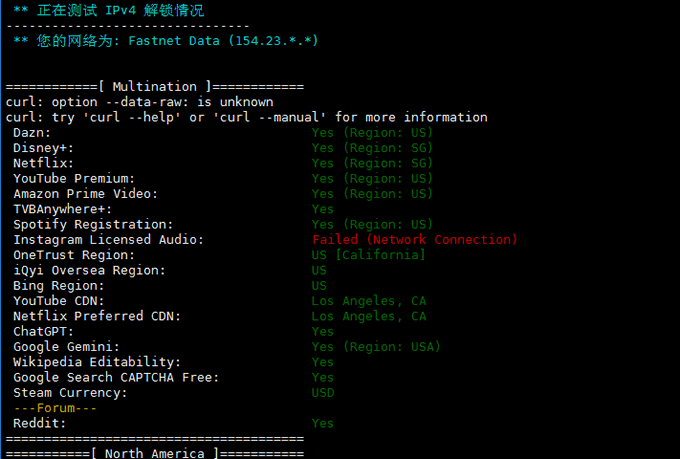Click the Amazon Prime Video label
This screenshot has width=680, height=459.
[x=85, y=194]
